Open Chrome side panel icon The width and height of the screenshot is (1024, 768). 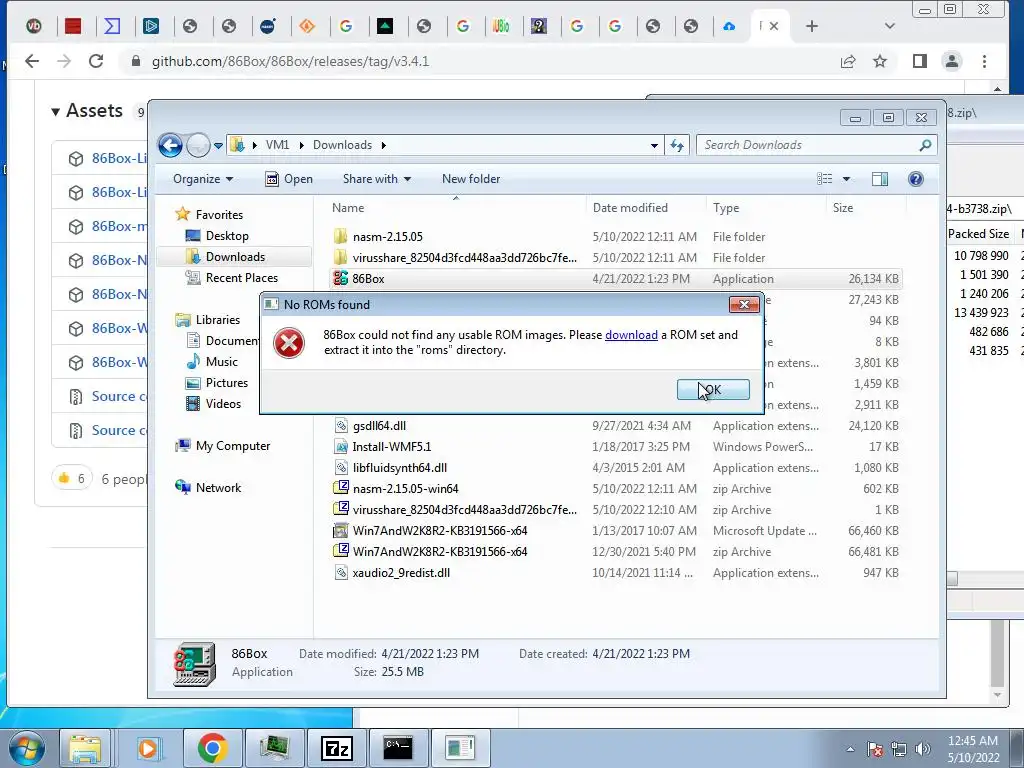click(x=920, y=61)
